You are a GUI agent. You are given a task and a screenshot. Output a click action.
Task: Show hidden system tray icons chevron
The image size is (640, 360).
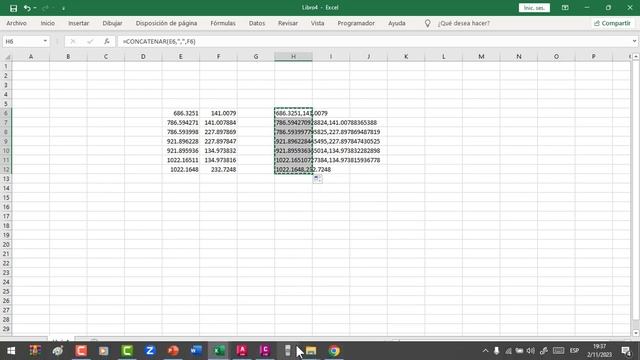pos(485,351)
